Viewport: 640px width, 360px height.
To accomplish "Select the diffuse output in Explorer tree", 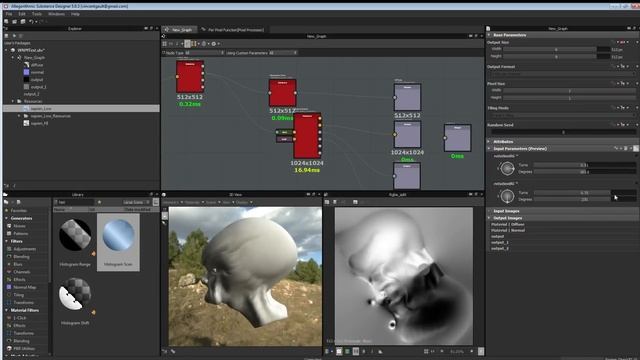I will point(37,65).
